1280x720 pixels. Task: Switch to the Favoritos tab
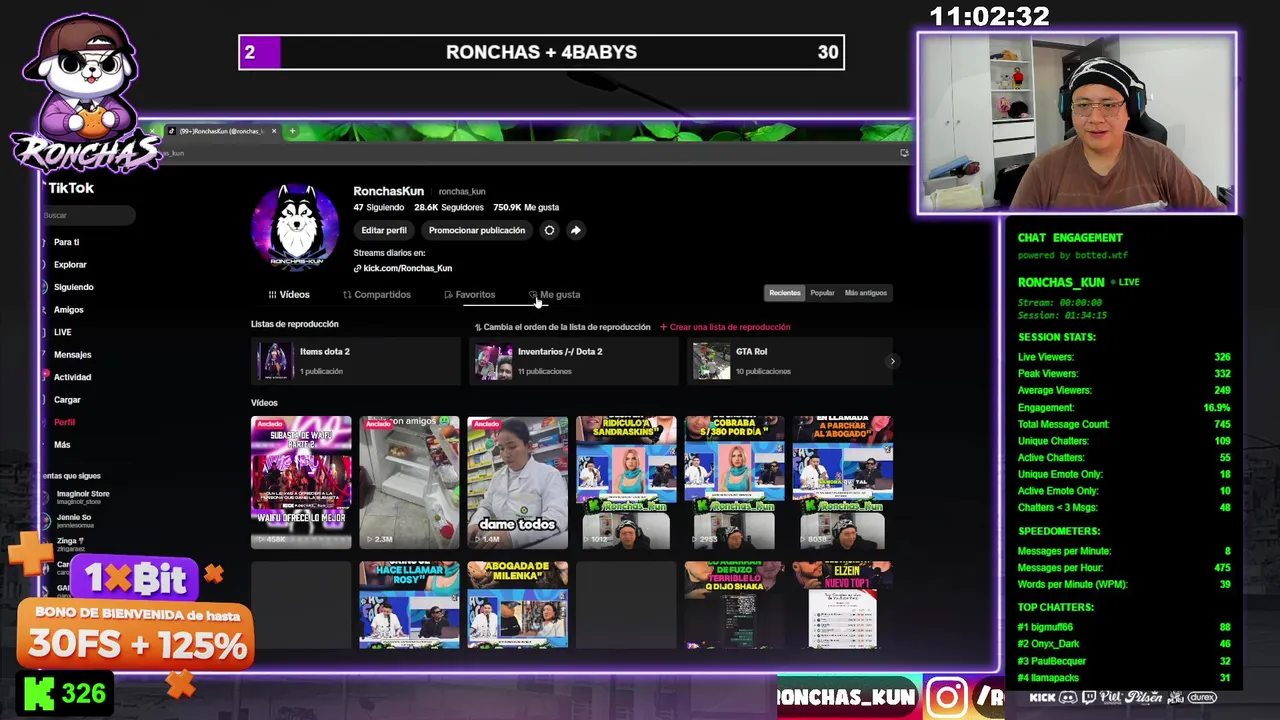coord(470,295)
